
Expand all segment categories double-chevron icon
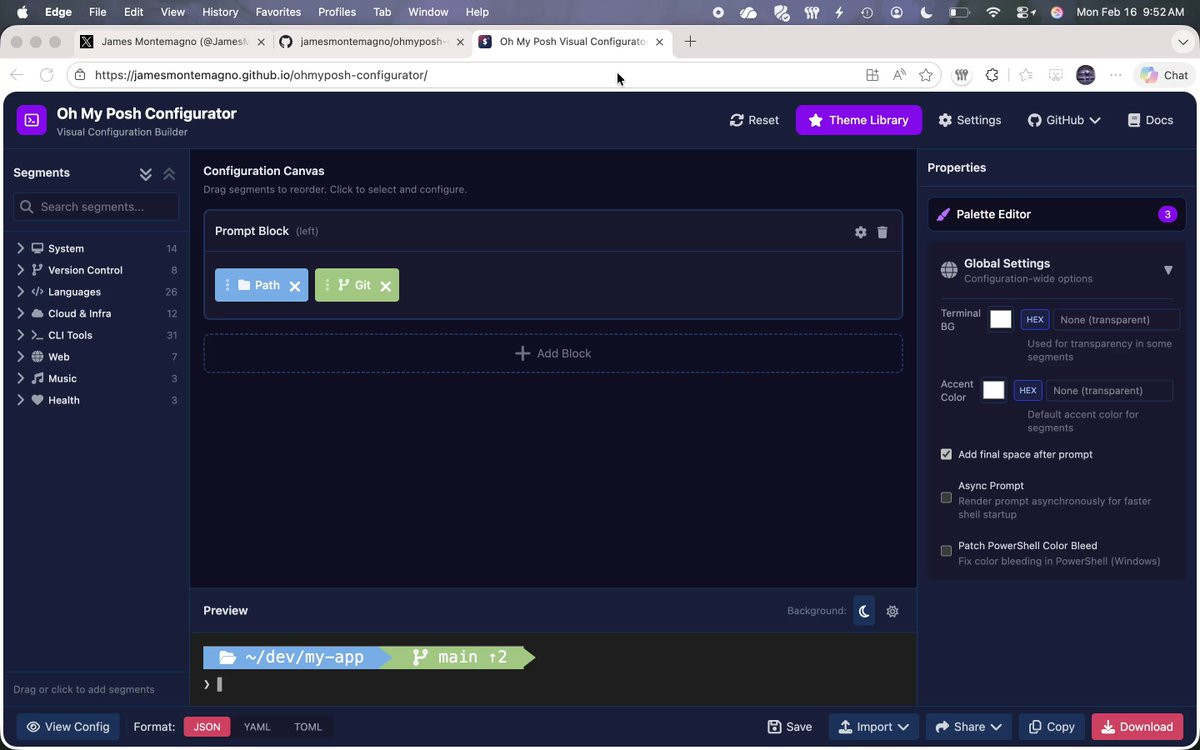[x=146, y=174]
